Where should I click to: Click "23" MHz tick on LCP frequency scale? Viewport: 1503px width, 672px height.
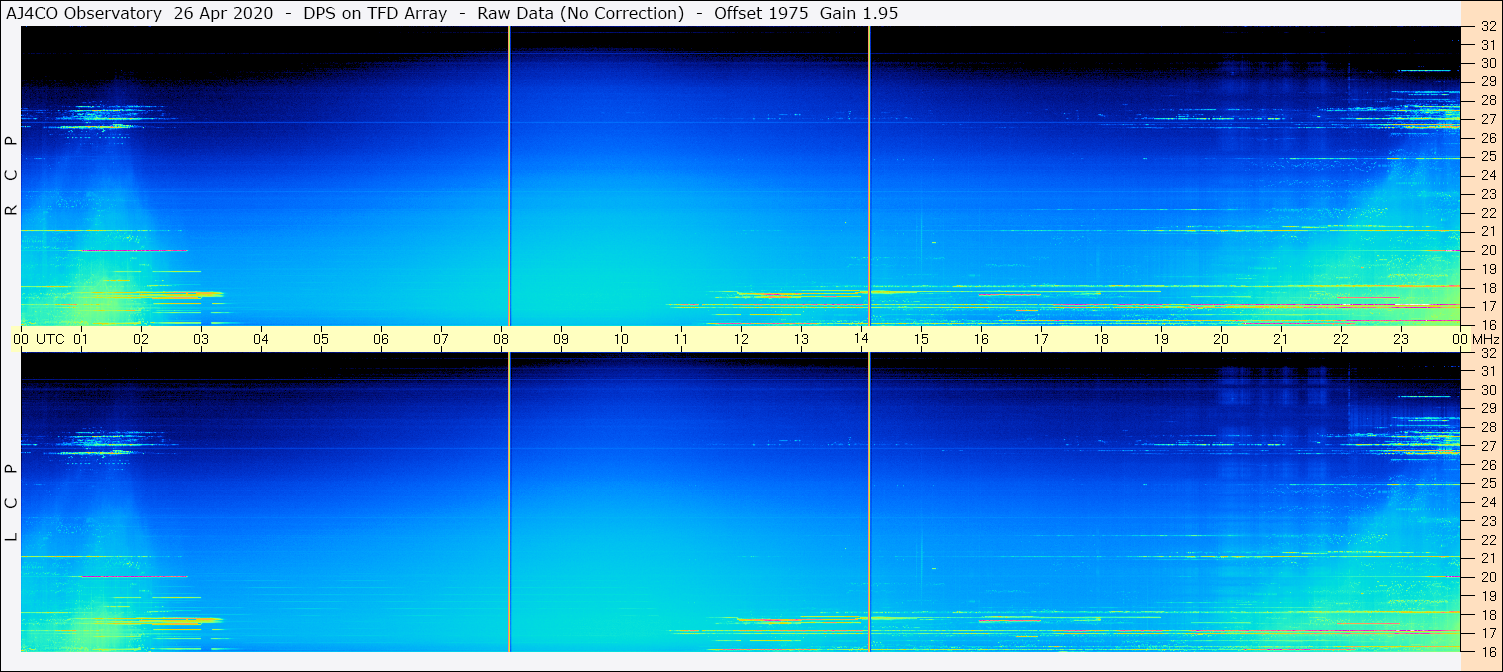pos(1487,521)
